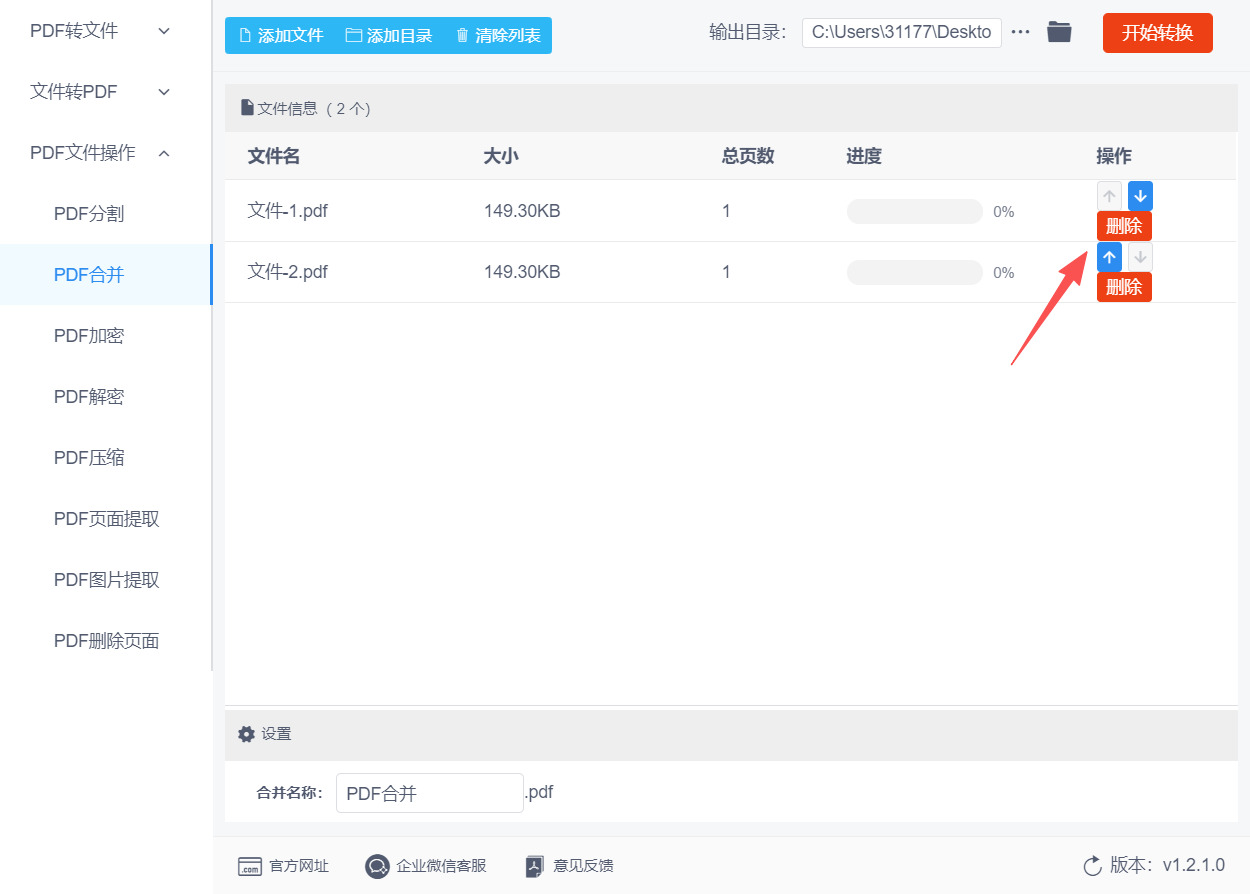Click the 文件名 column header

coord(274,156)
